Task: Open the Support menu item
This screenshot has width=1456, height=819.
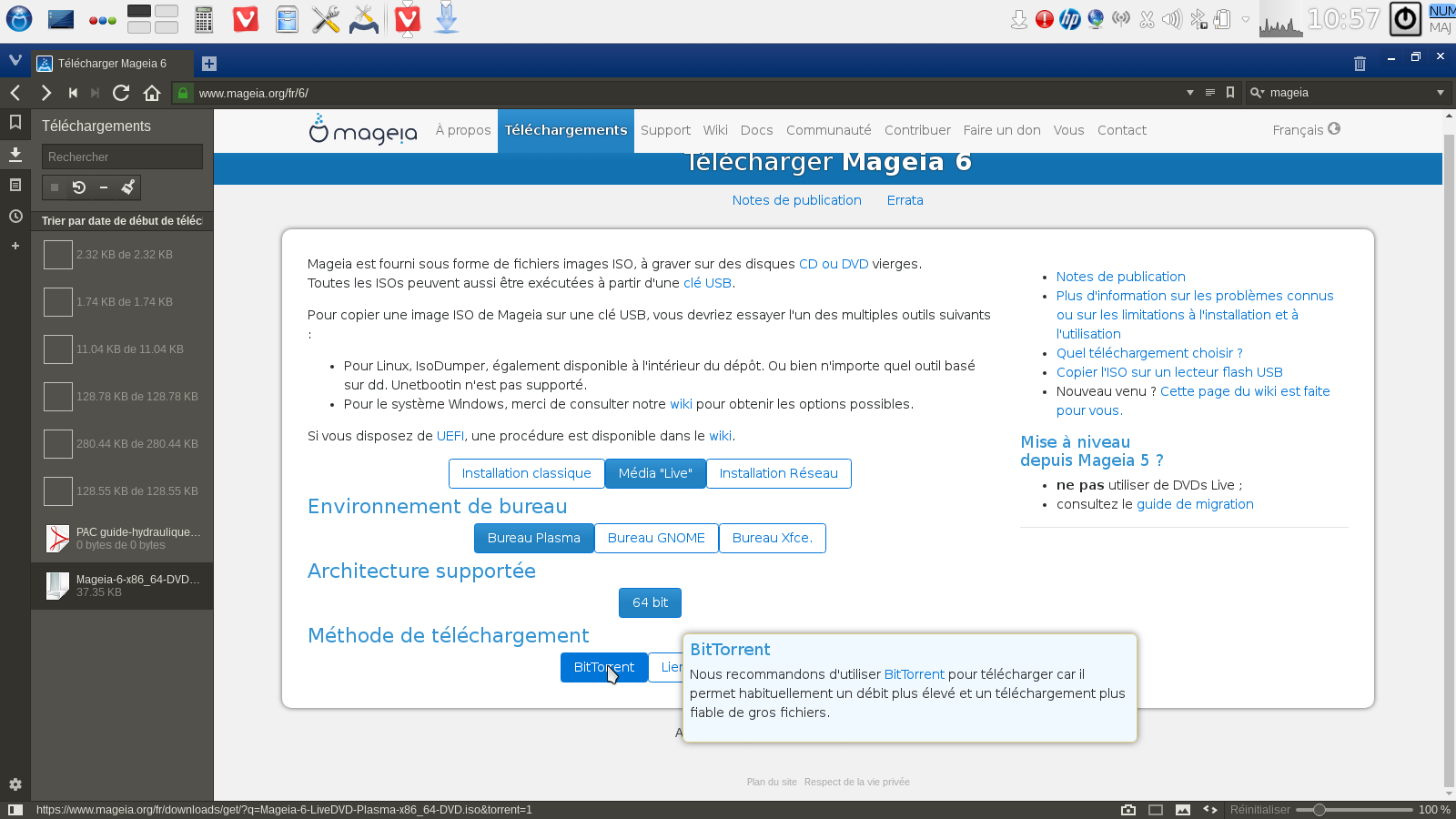Action: 665,130
